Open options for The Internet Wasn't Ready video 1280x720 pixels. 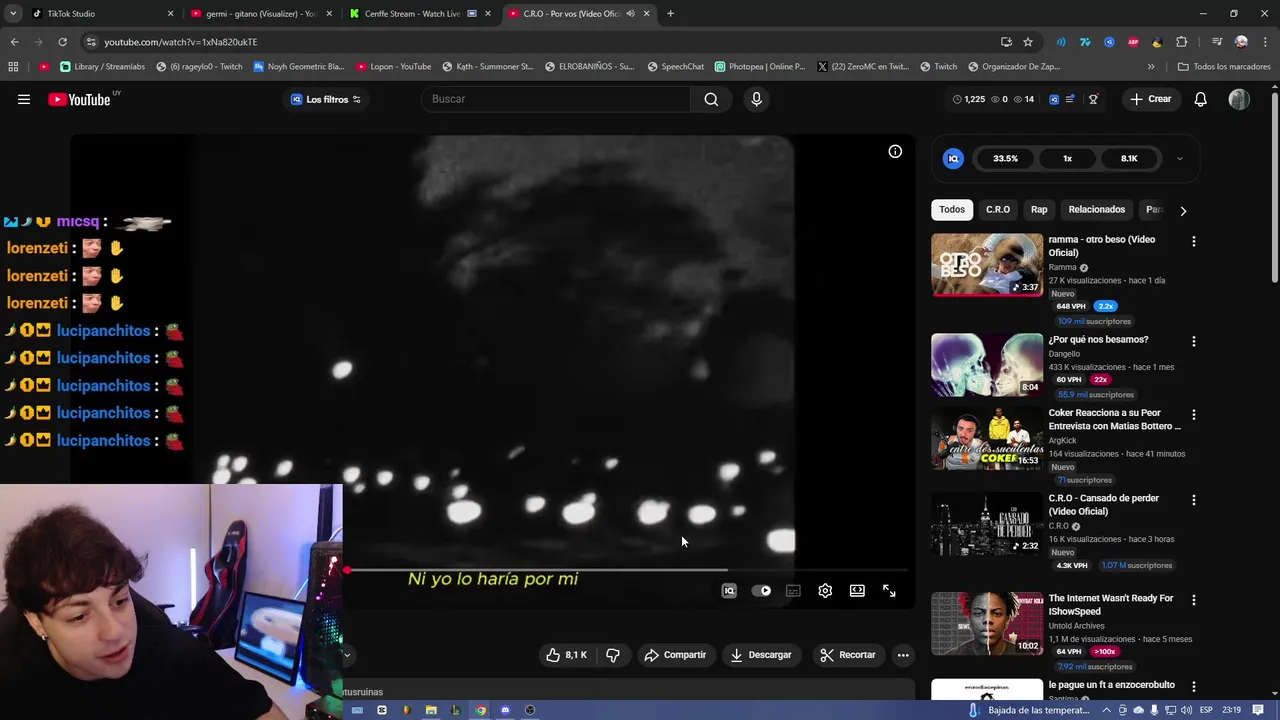(1193, 599)
